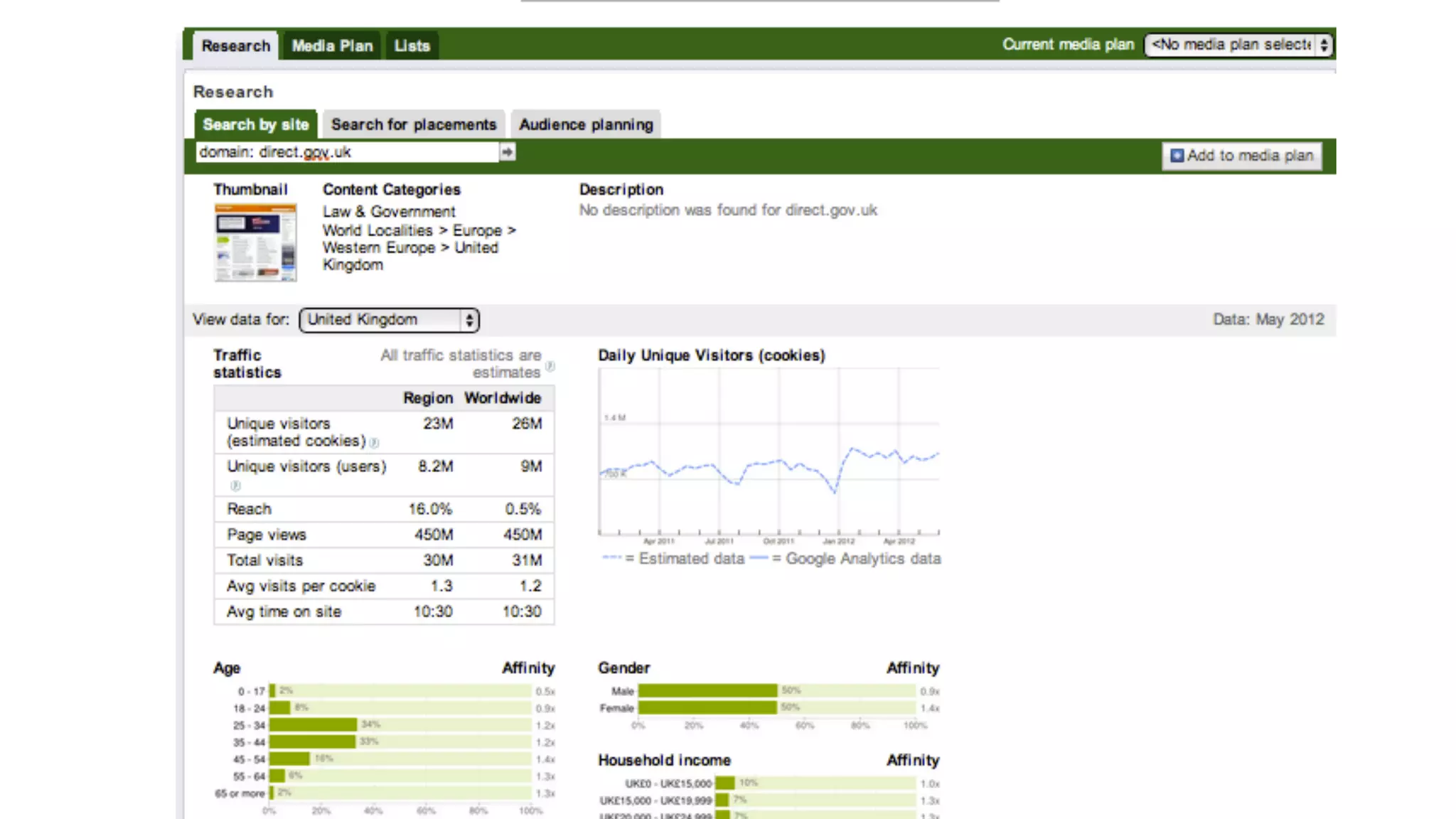Click the domain search input field
The image size is (1456, 819).
click(347, 152)
